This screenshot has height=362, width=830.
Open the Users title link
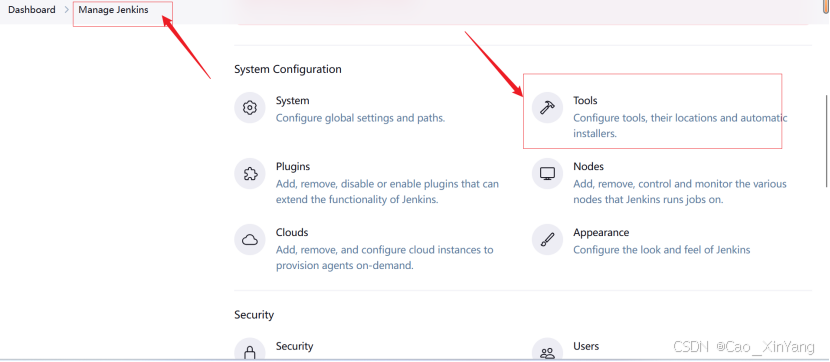point(586,346)
